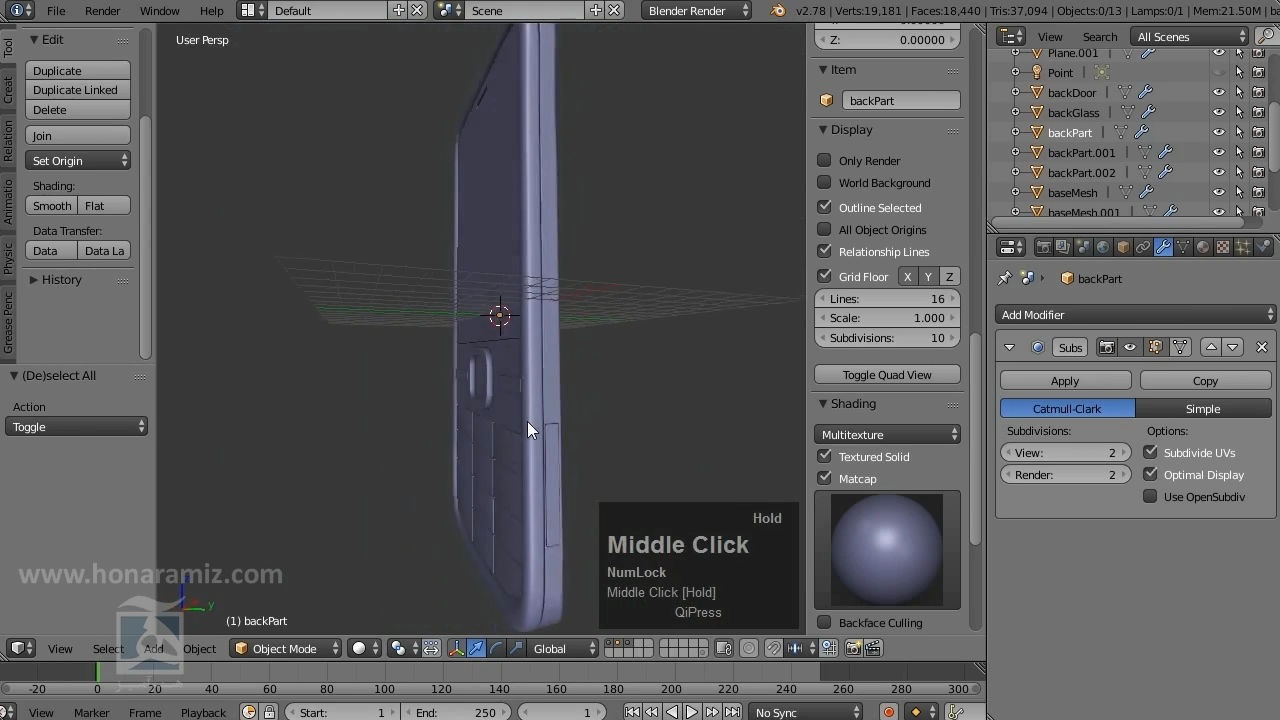This screenshot has height=720, width=1280.
Task: Toggle the Subdivide UVs option
Action: [x=1150, y=452]
